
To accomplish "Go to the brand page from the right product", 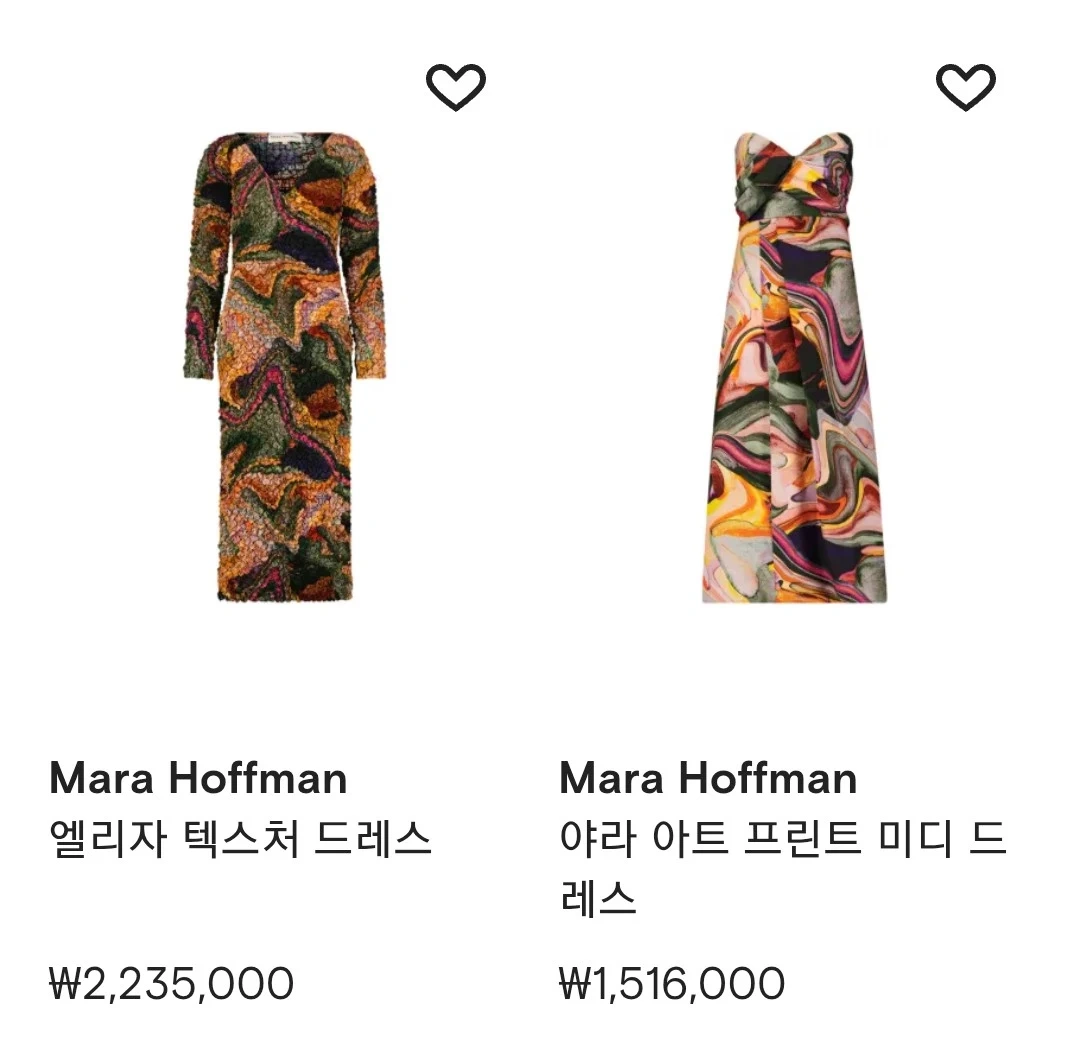I will [x=708, y=778].
